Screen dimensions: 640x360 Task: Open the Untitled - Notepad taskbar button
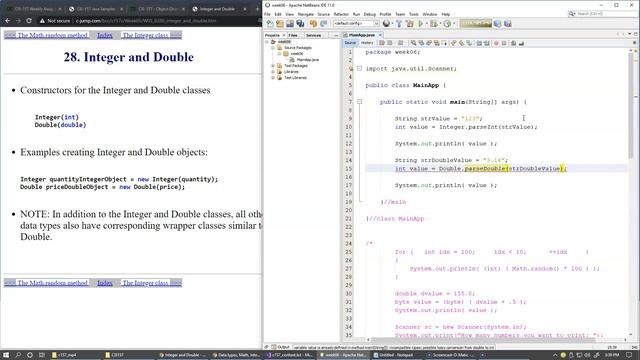pos(396,355)
